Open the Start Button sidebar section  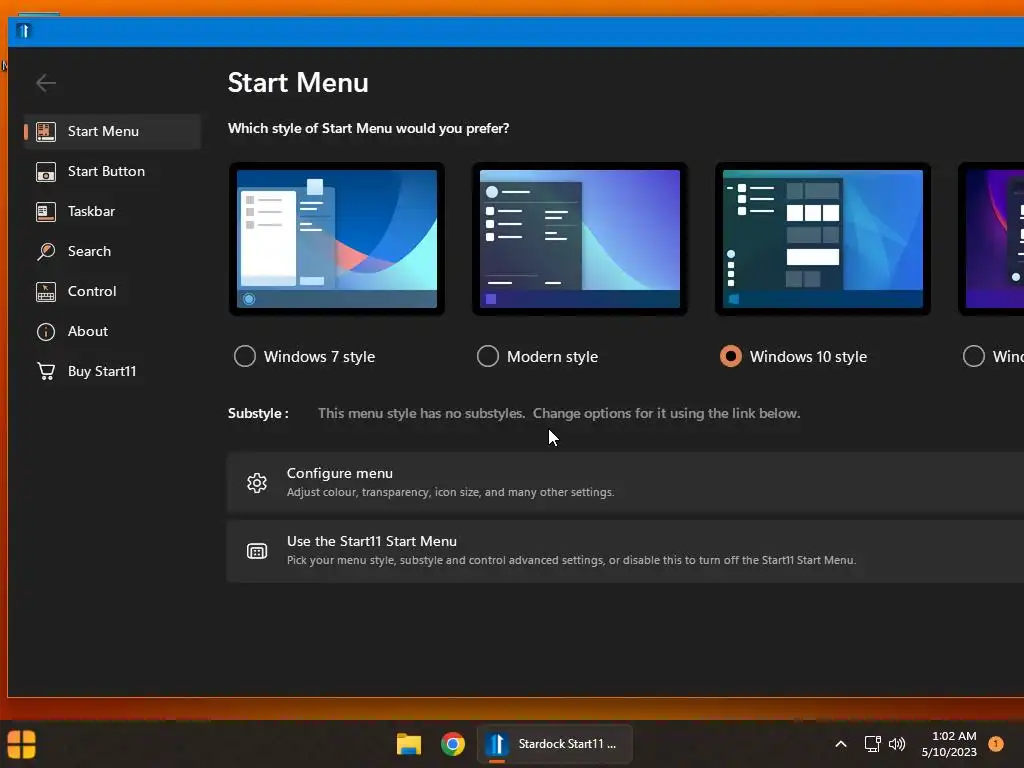tap(112, 171)
